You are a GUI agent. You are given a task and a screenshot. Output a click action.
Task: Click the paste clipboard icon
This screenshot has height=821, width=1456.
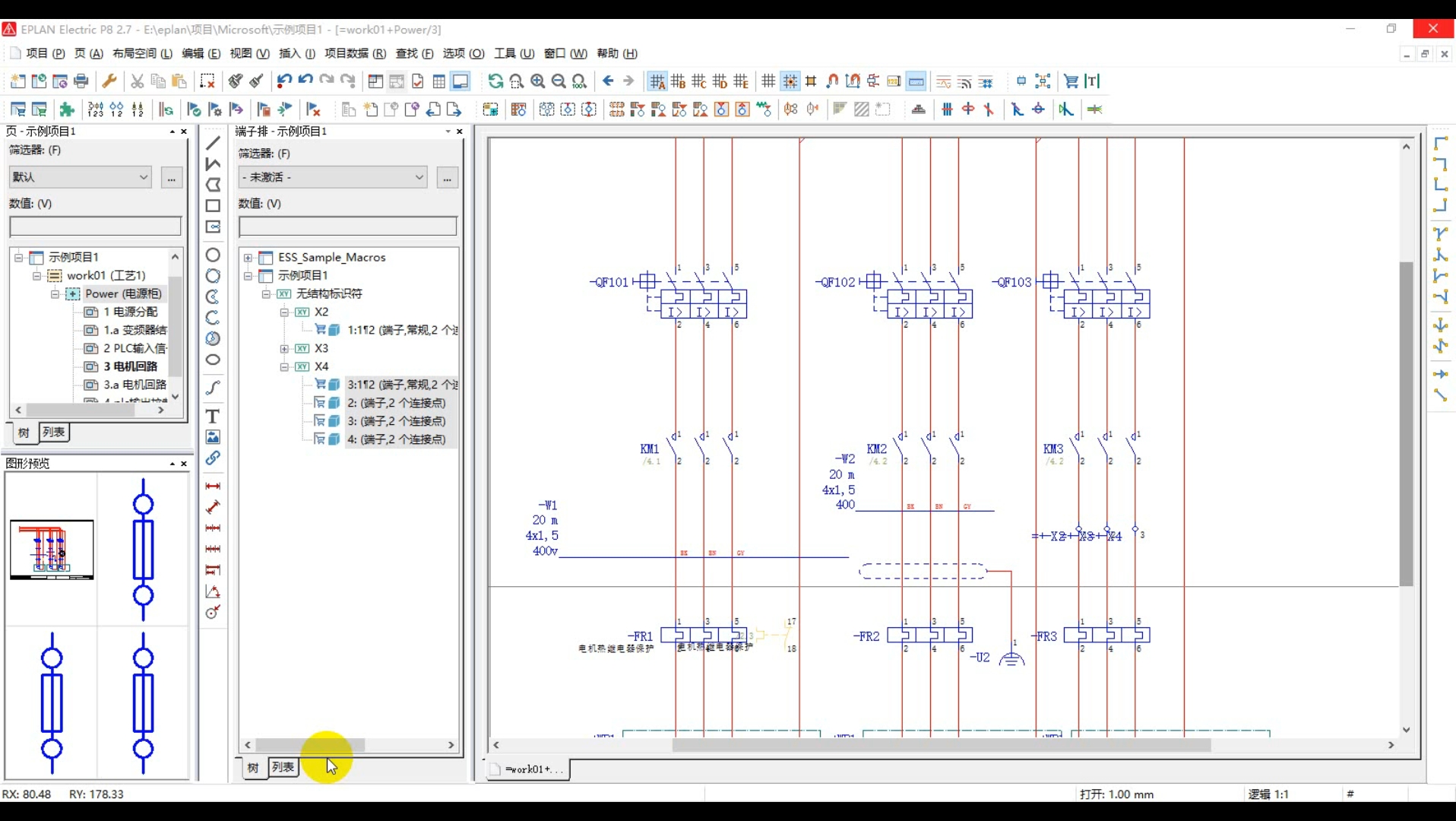180,81
